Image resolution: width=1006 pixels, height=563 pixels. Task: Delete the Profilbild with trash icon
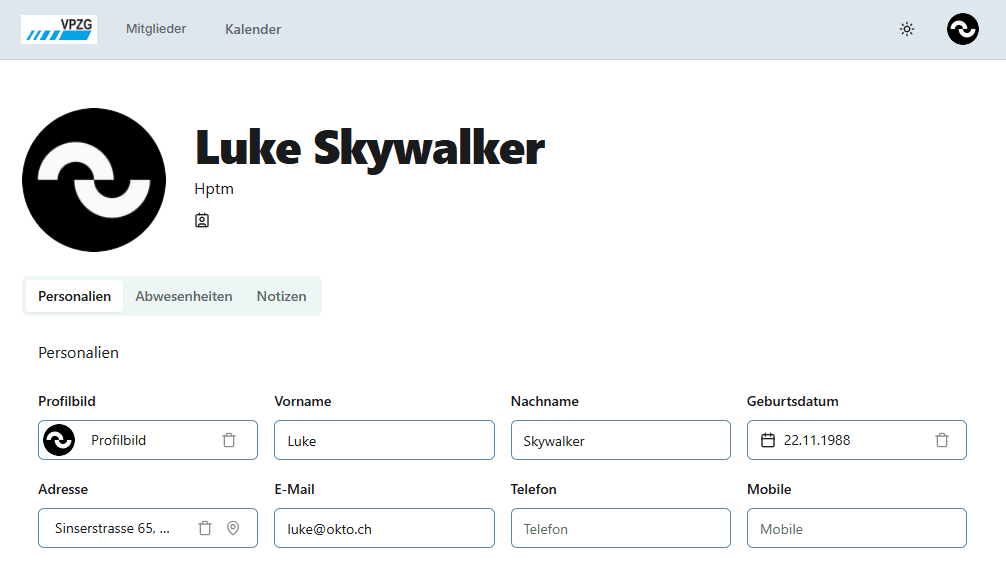pos(229,440)
